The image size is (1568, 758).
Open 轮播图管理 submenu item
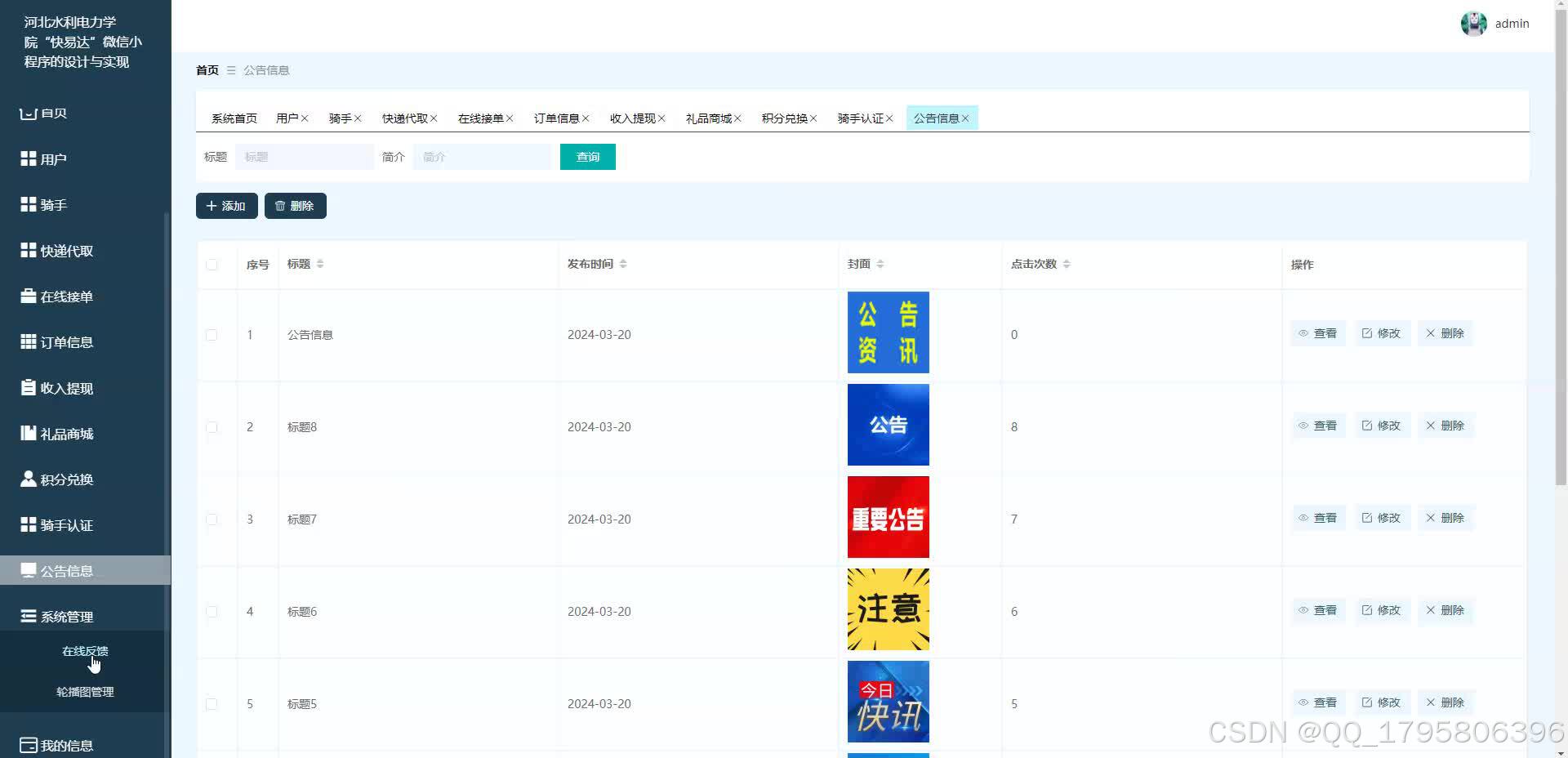coord(85,692)
